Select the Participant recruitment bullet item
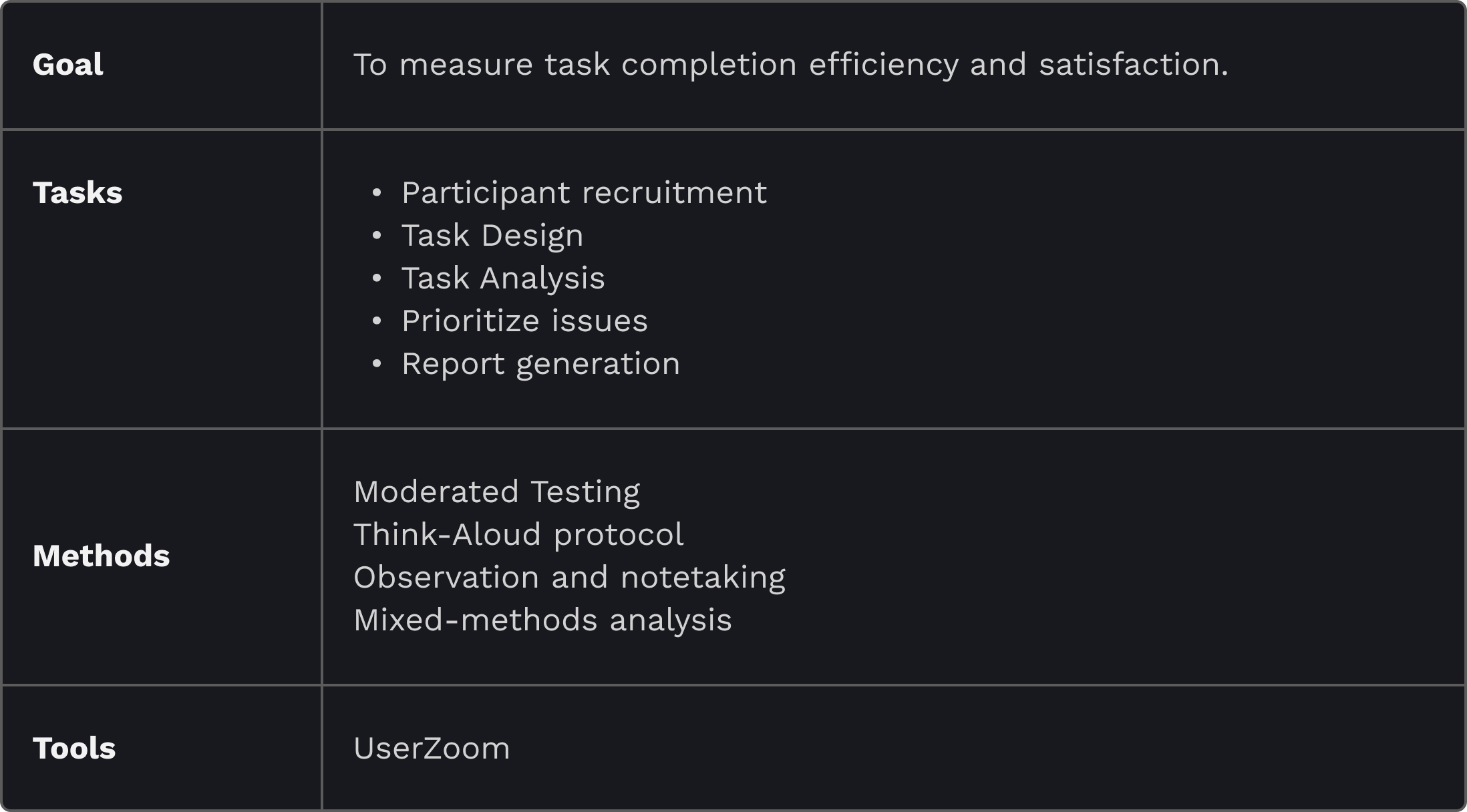The image size is (1467, 812). [x=585, y=193]
